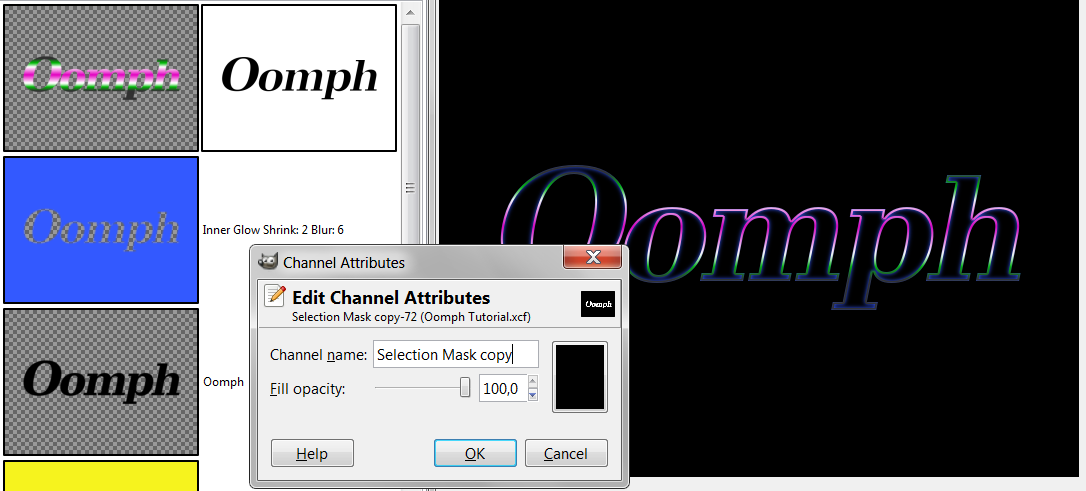Click the Help button
The width and height of the screenshot is (1086, 491).
[x=312, y=454]
